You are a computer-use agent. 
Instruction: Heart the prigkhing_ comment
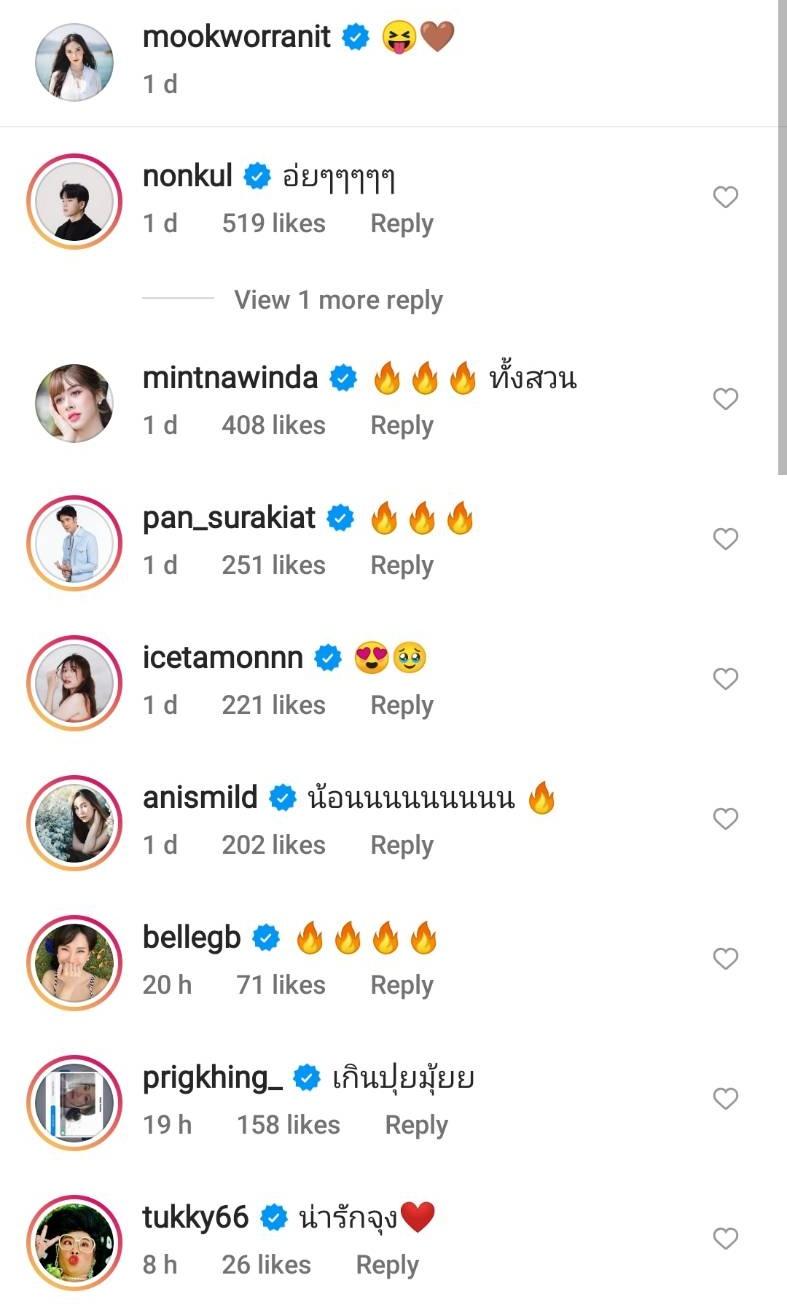point(725,1099)
